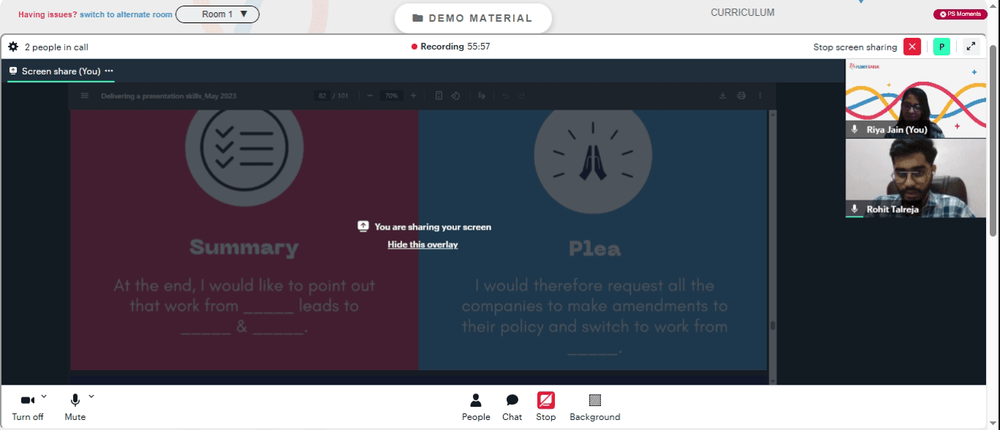Turn off the camera
The height and width of the screenshot is (430, 1000).
click(27, 407)
